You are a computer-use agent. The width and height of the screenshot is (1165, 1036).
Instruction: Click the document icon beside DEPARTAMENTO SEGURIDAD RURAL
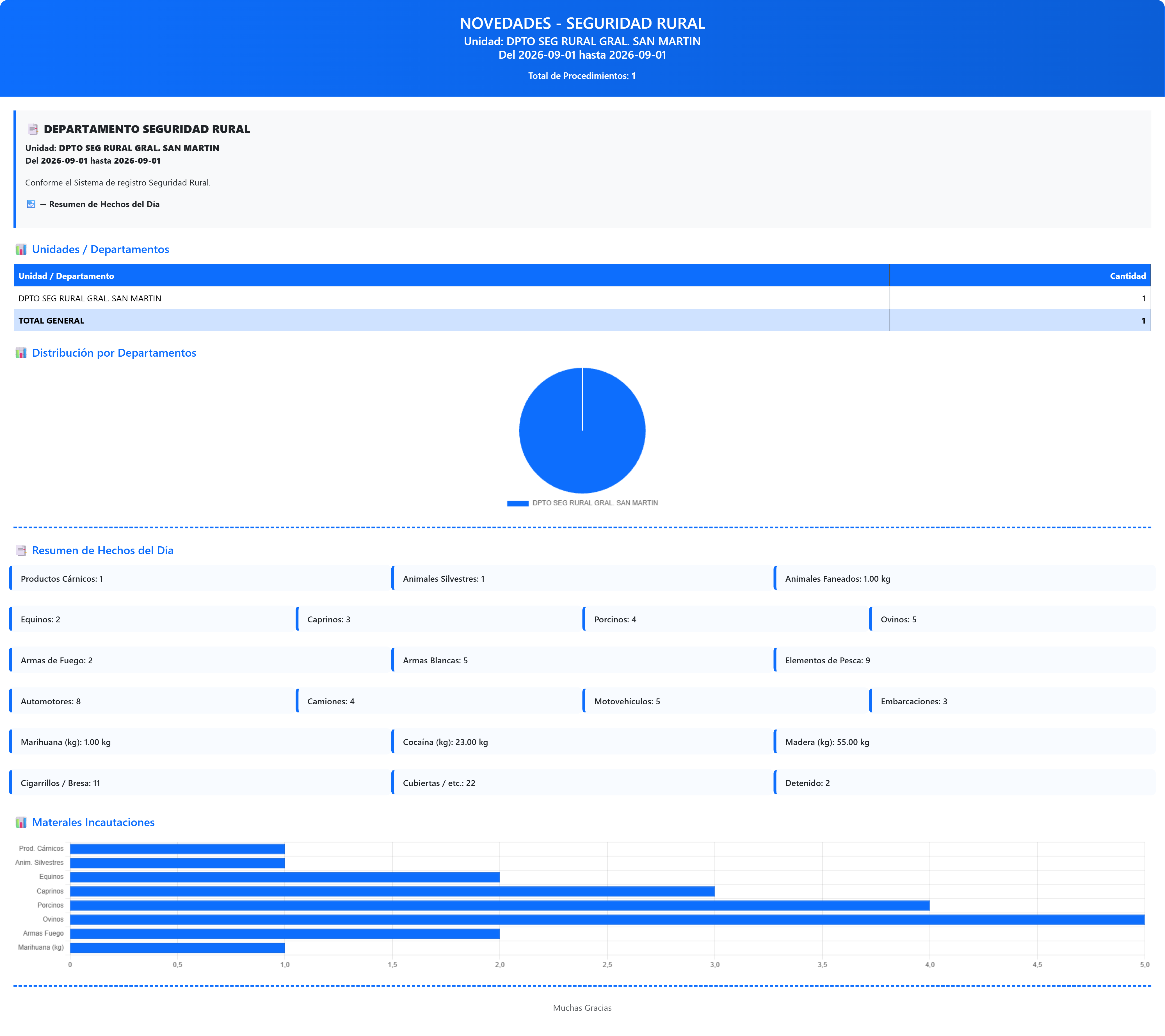33,129
